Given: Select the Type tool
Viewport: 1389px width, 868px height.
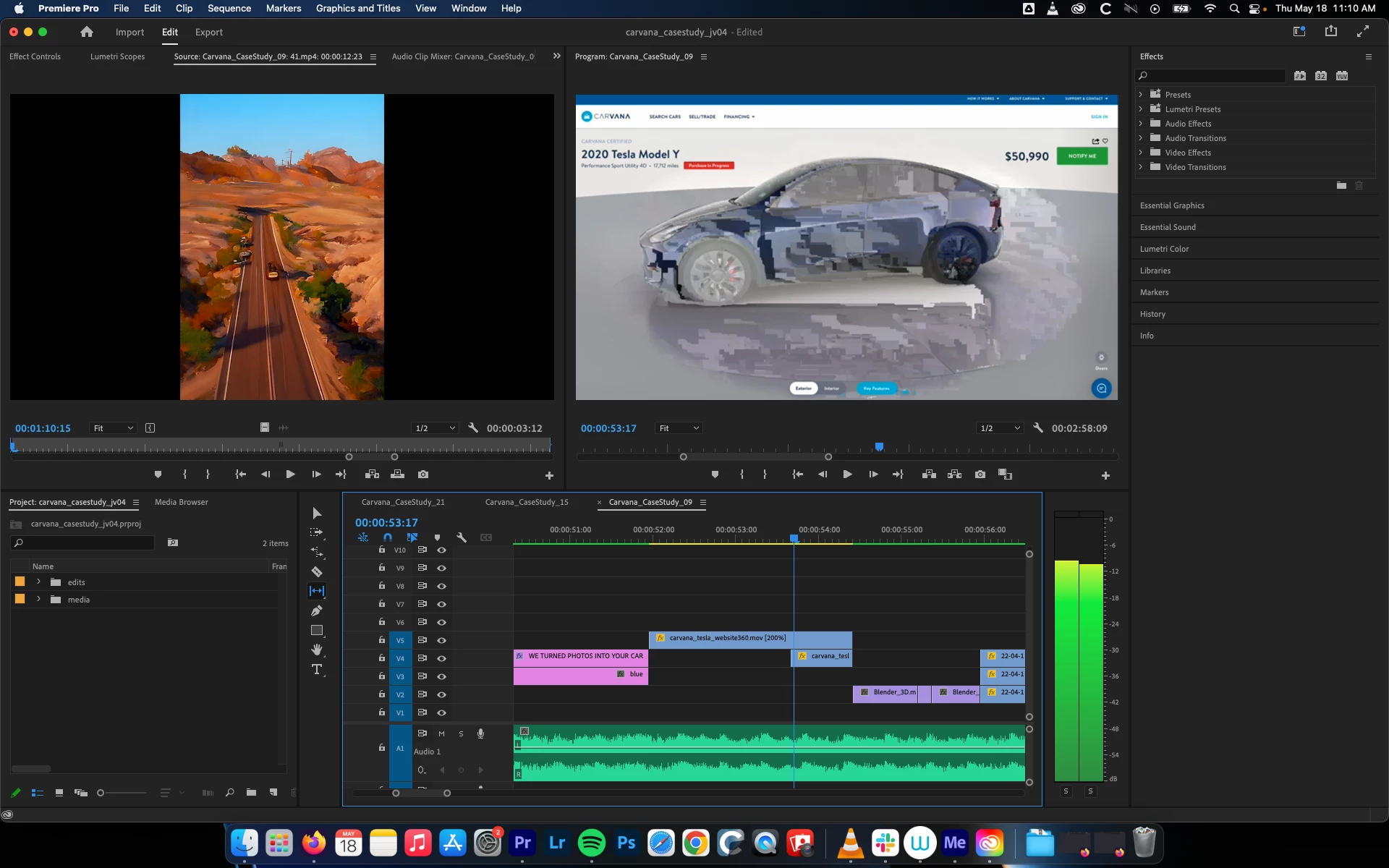Looking at the screenshot, I should 316,669.
